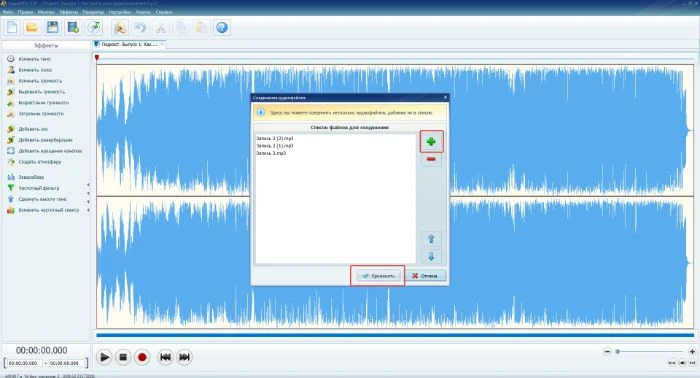700x378 pixels.
Task: Add a file with the green plus button
Action: click(x=431, y=141)
